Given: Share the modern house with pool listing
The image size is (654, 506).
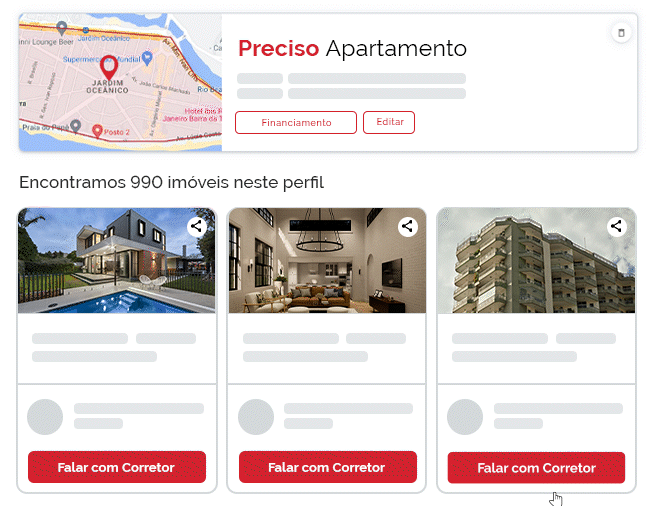Looking at the screenshot, I should point(196,227).
